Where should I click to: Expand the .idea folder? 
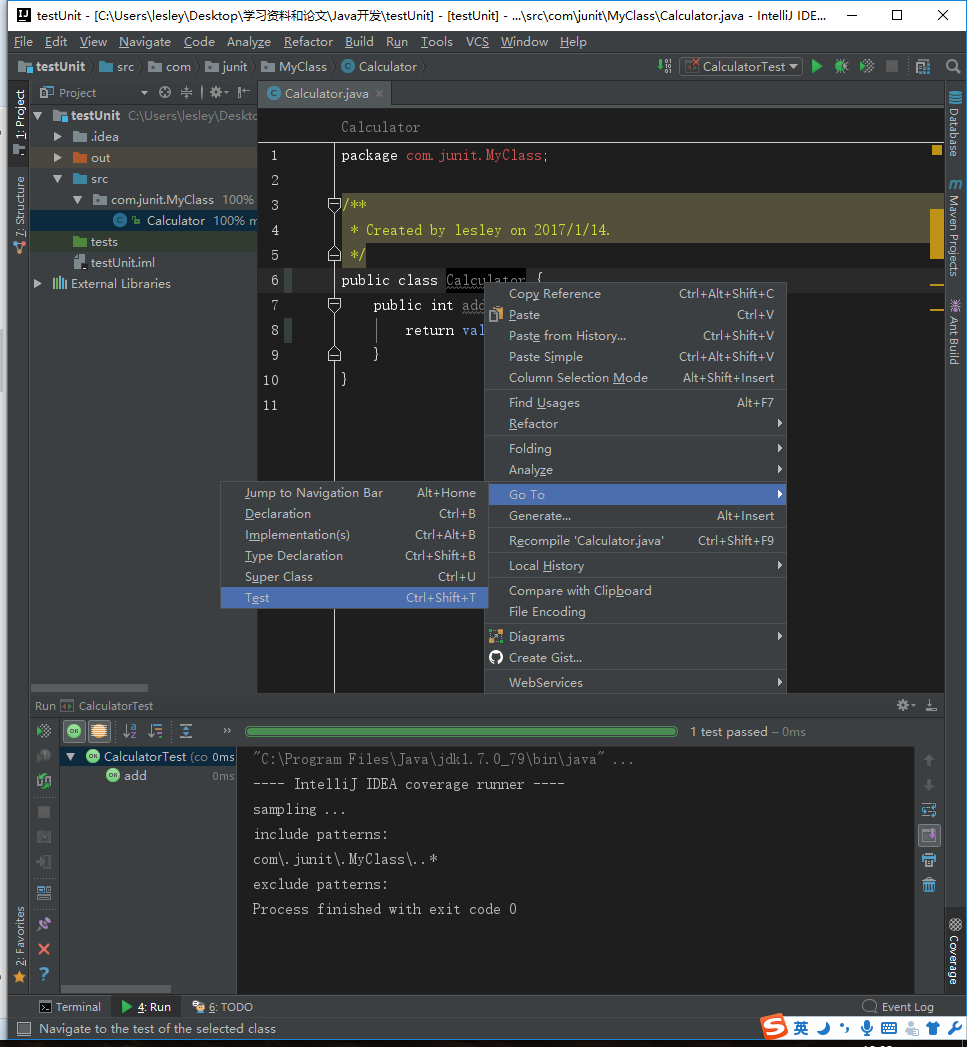tap(57, 136)
